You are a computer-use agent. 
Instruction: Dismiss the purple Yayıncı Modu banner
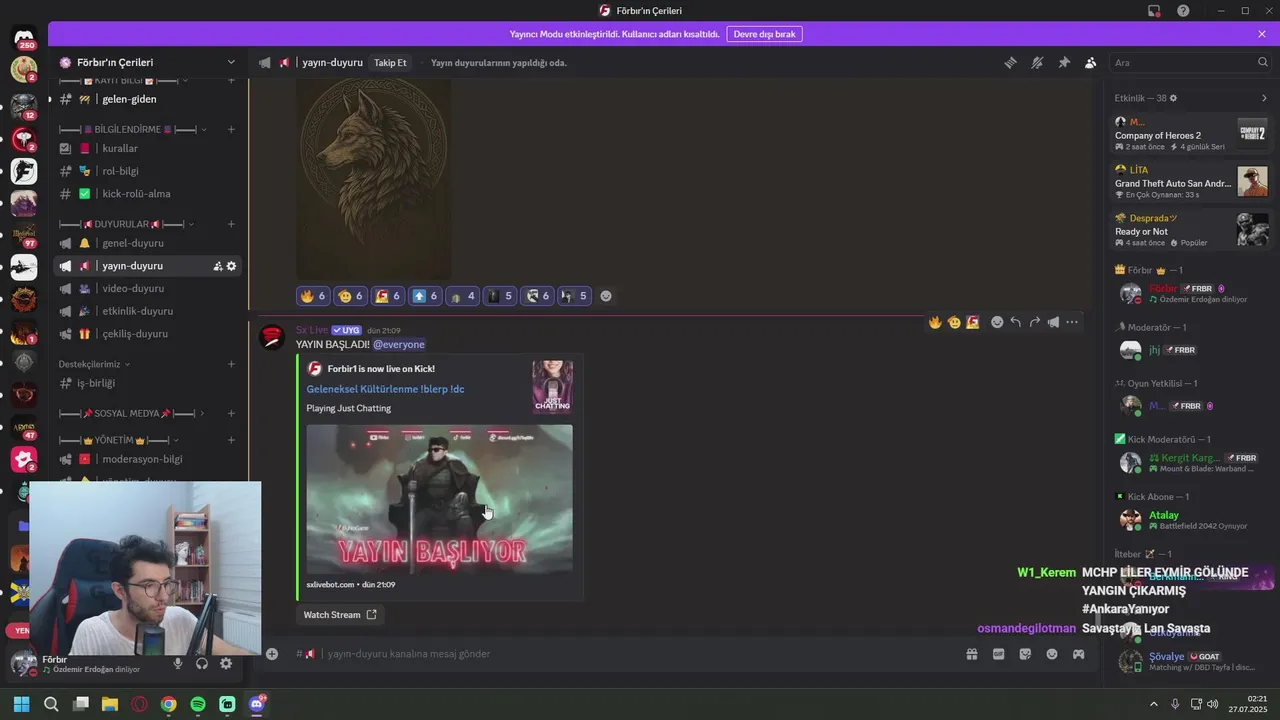point(1262,34)
